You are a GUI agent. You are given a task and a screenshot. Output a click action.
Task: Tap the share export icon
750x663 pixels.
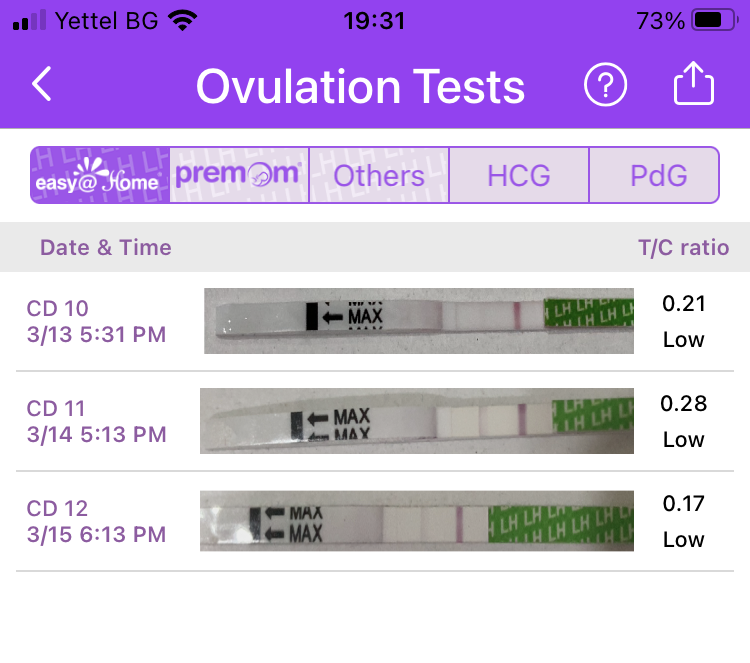[x=694, y=86]
